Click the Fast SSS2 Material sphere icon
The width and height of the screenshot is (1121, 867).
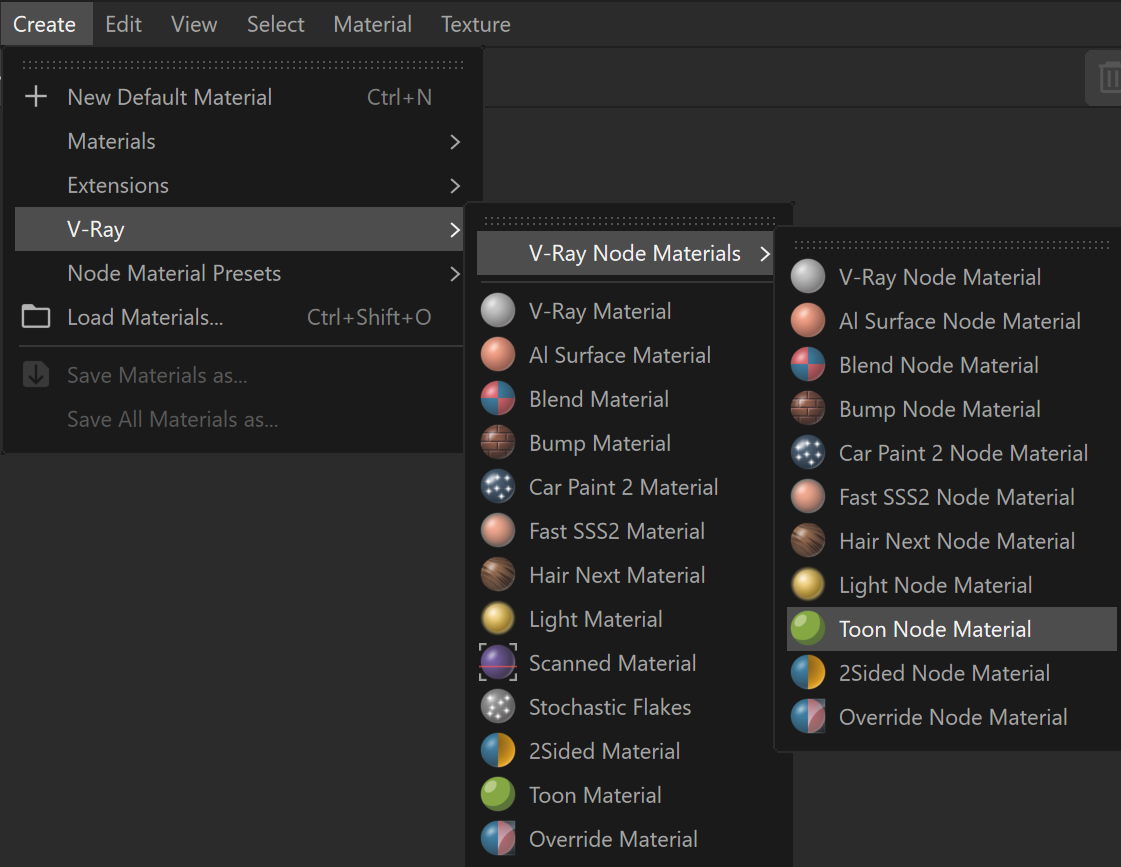[x=498, y=530]
